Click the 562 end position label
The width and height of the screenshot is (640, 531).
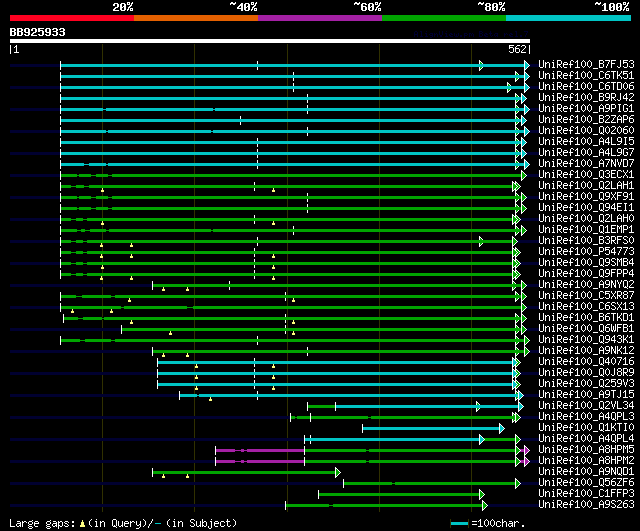click(517, 49)
